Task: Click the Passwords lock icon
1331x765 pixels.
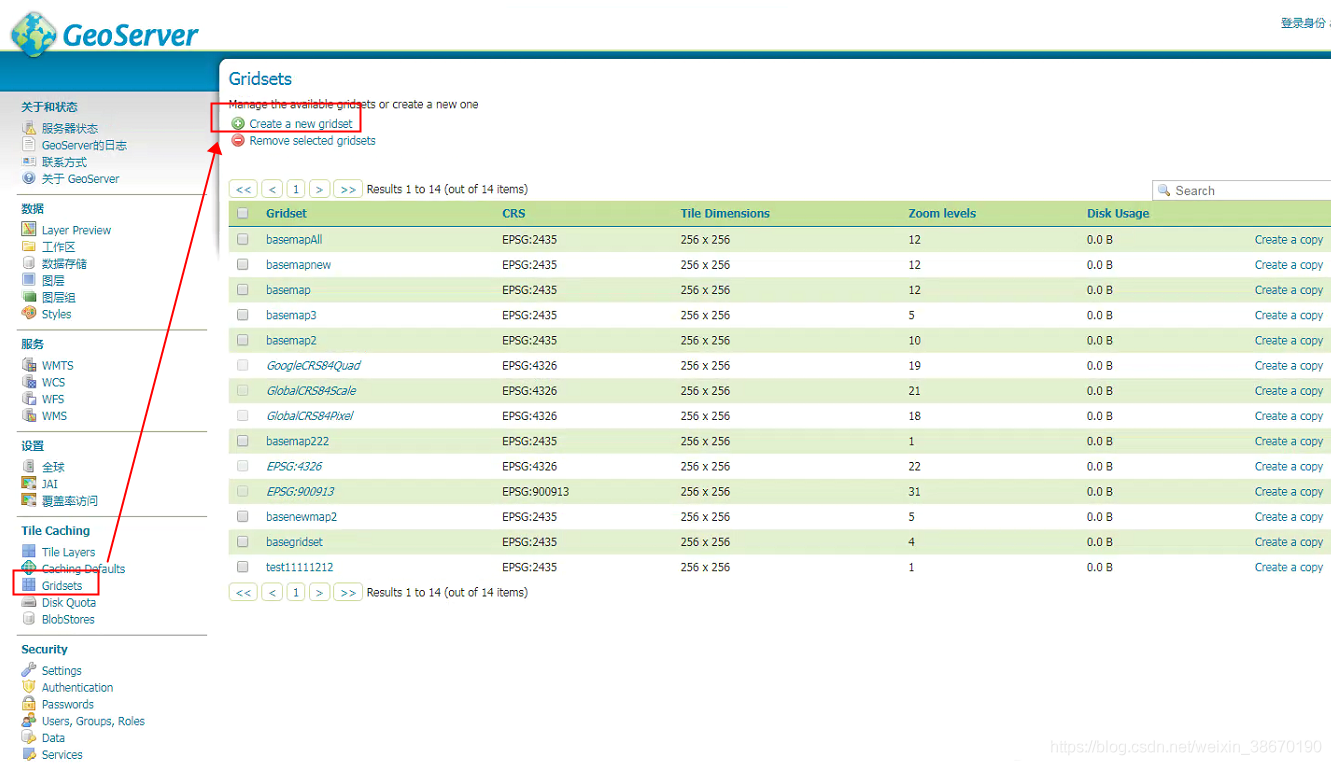Action: click(x=29, y=704)
